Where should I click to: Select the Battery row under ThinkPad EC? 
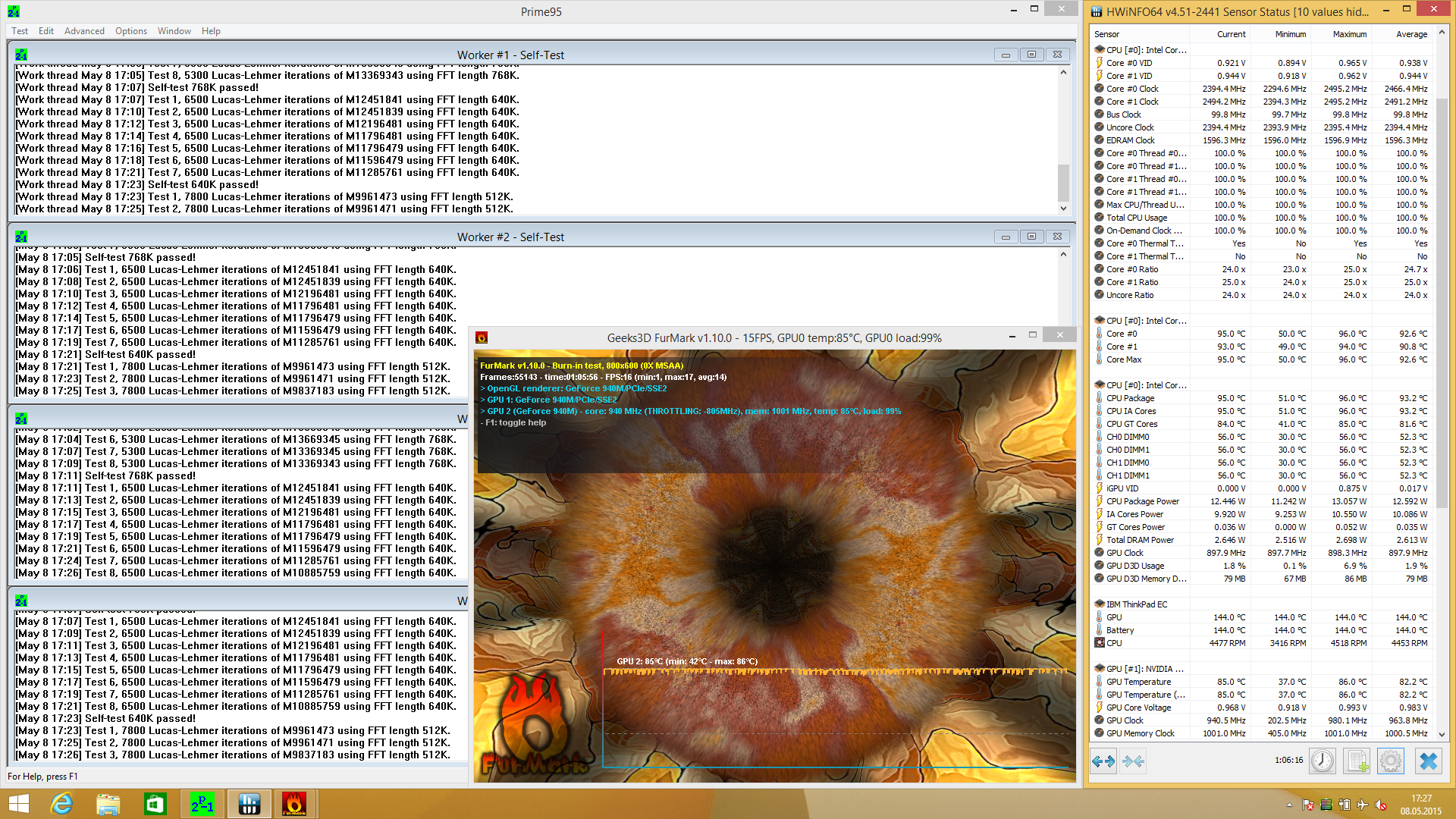(1263, 630)
